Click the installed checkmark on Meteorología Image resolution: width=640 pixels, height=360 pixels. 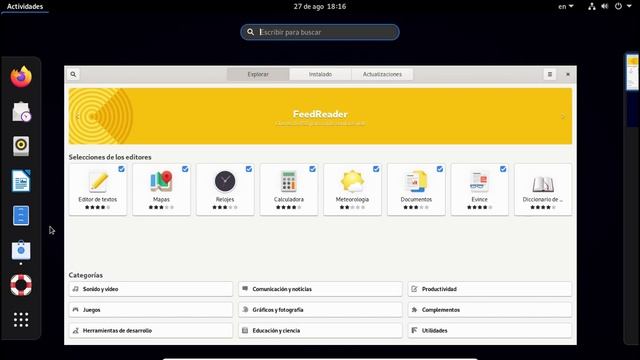[376, 169]
